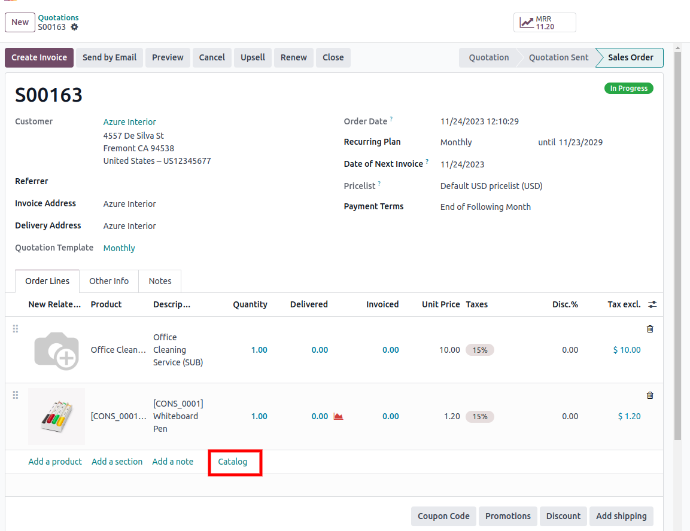Screen dimensions: 690x531
Task: Sort by the Quantity column header
Action: tap(250, 304)
